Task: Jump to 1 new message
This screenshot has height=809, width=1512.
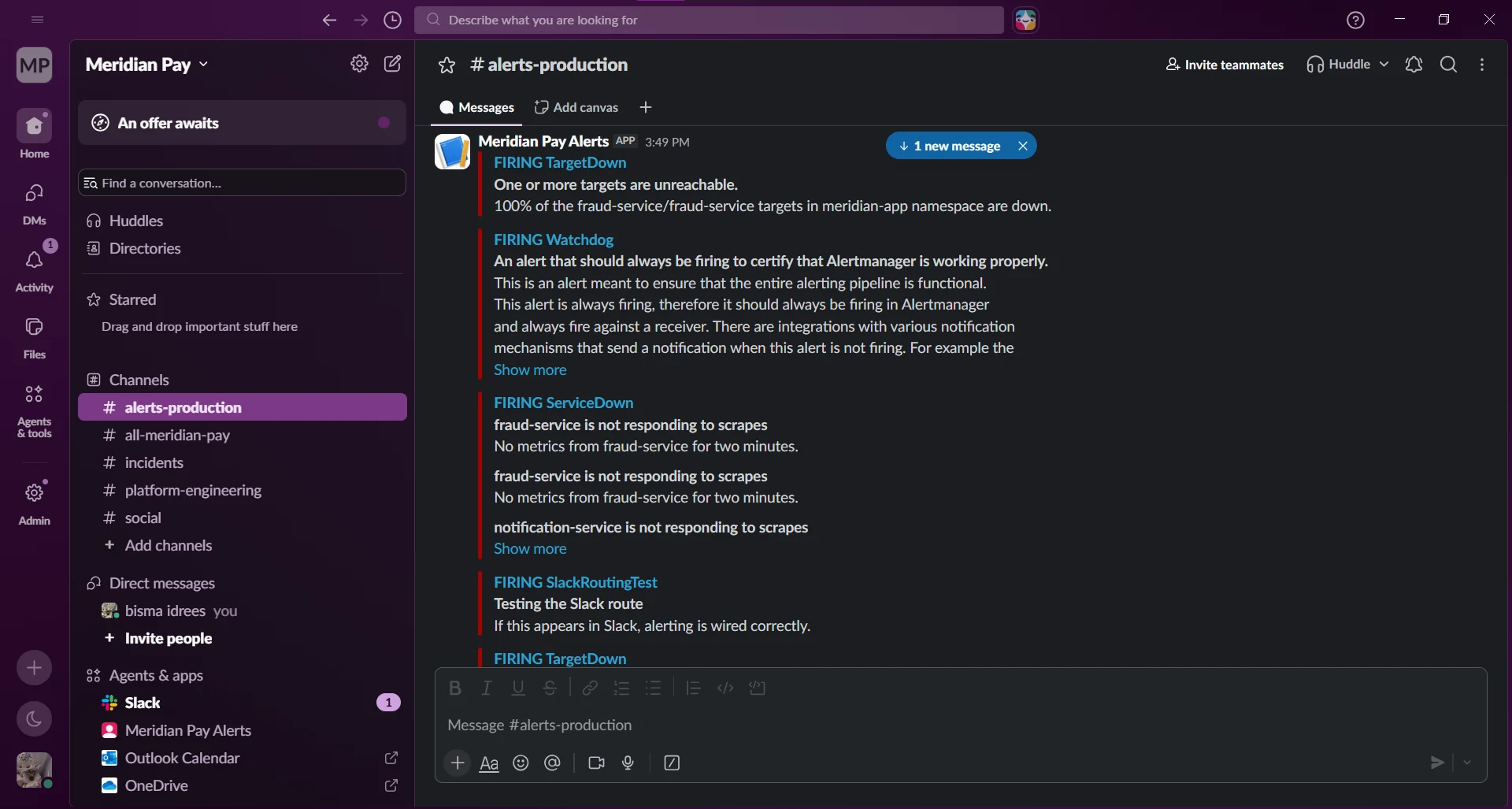Action: click(950, 146)
